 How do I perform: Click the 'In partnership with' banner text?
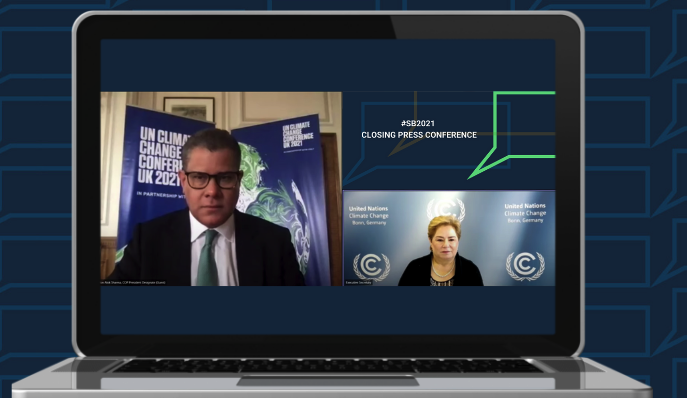160,195
